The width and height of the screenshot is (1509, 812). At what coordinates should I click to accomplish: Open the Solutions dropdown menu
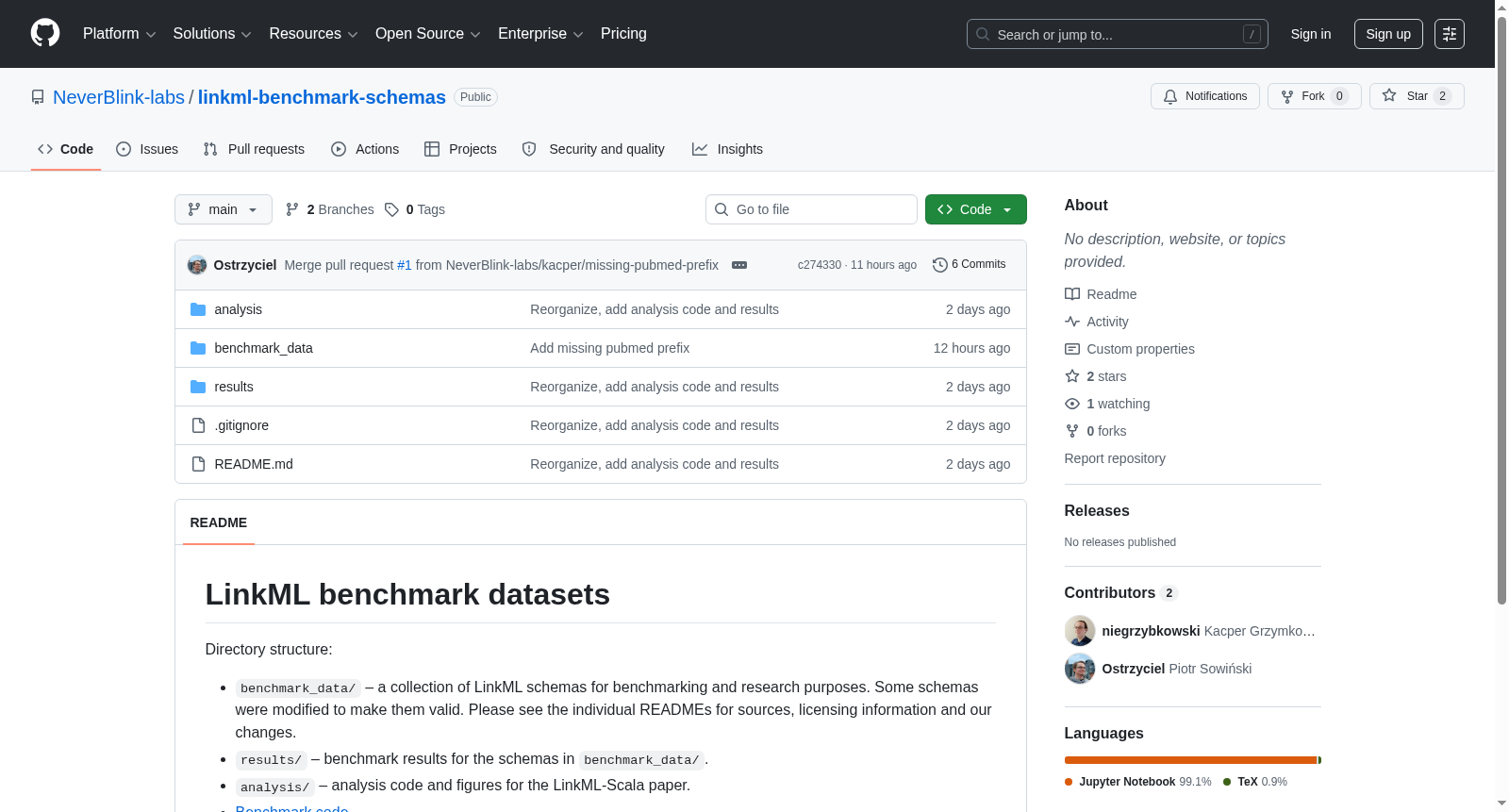(x=212, y=34)
